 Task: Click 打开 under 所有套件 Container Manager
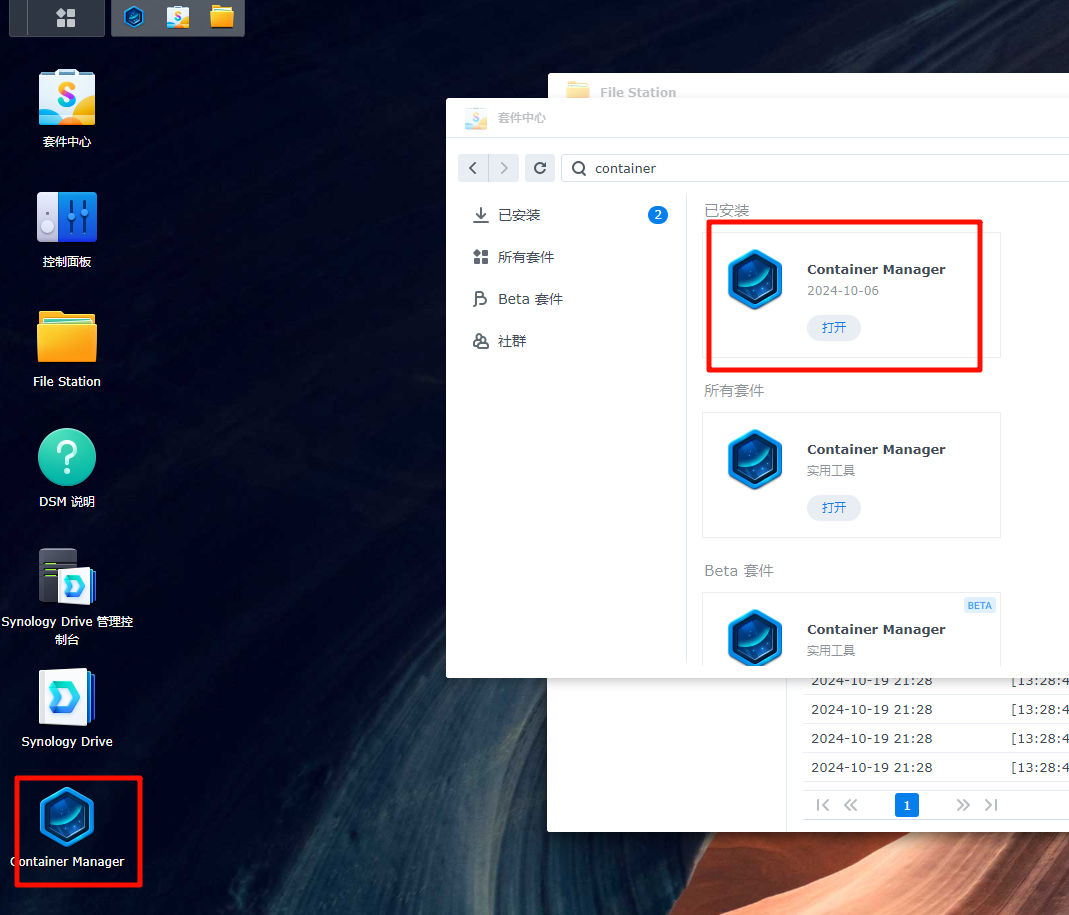tap(834, 508)
